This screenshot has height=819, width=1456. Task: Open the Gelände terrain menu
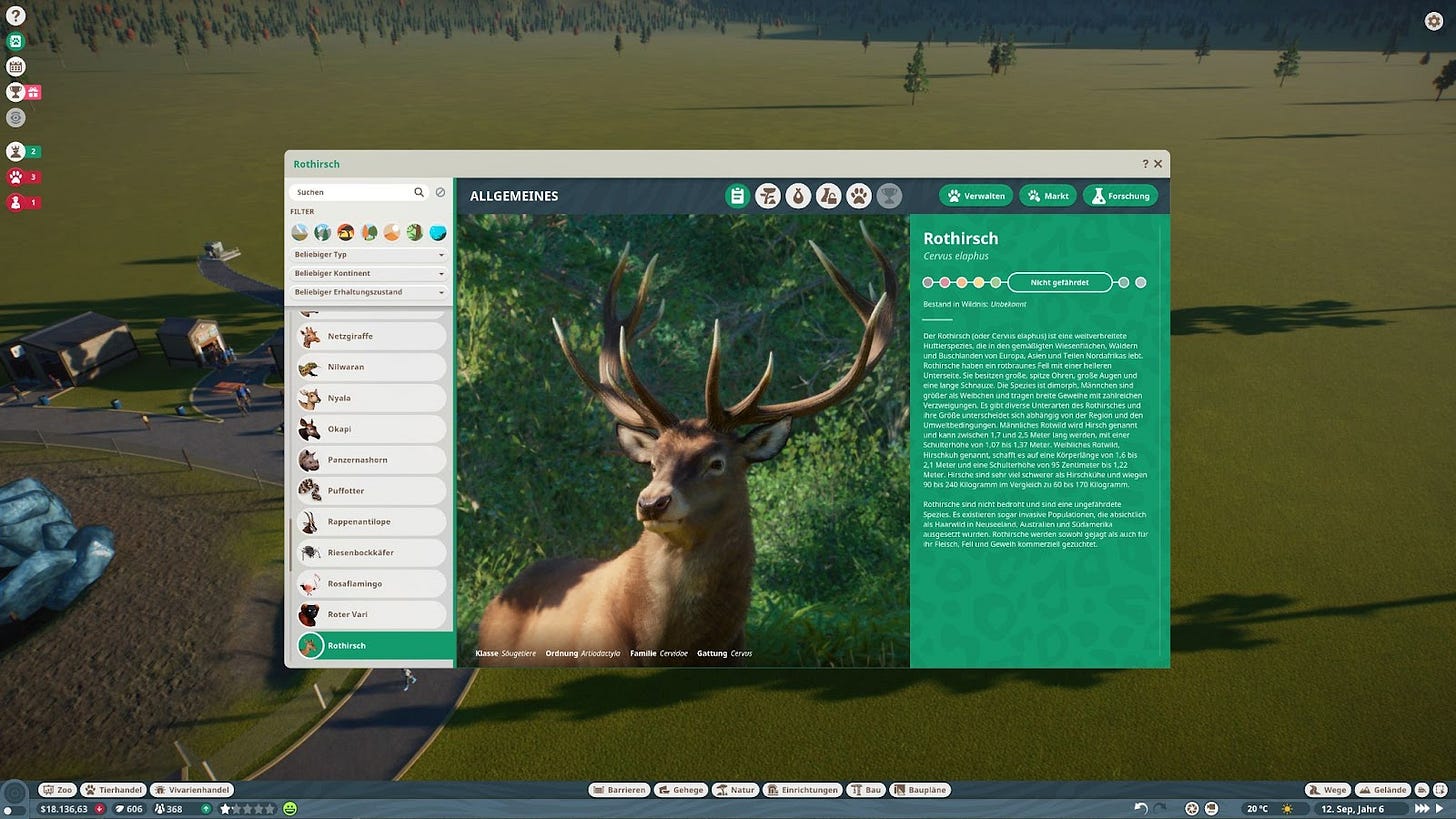(x=1382, y=790)
